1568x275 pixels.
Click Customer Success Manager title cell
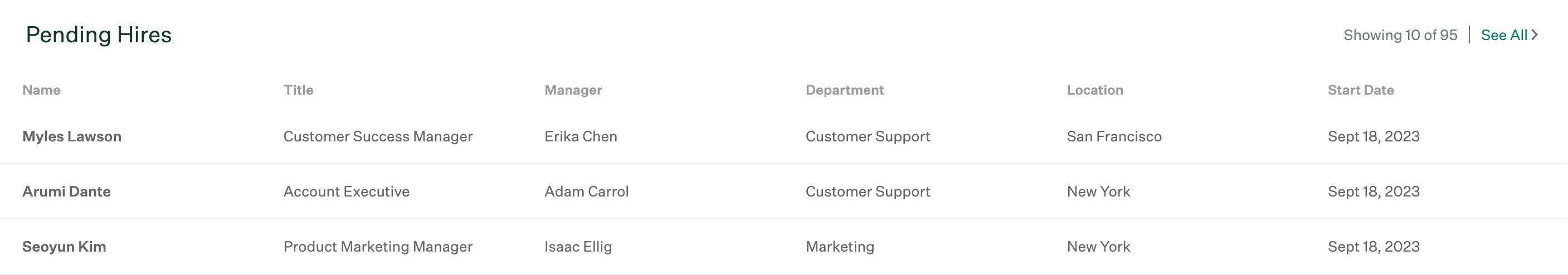pos(378,136)
